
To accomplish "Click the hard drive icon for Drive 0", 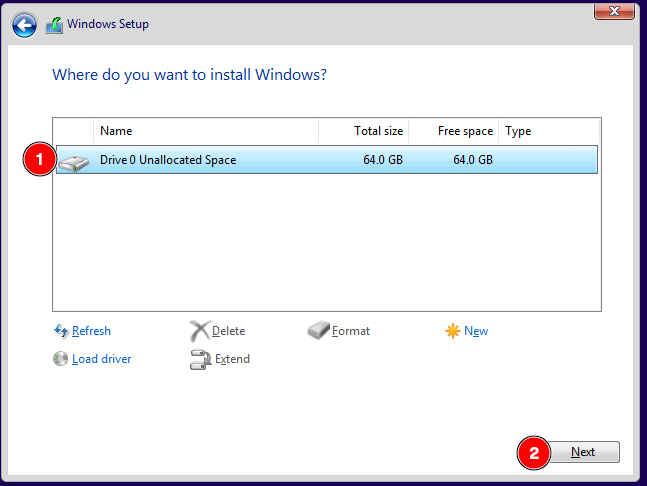I will click(73, 163).
